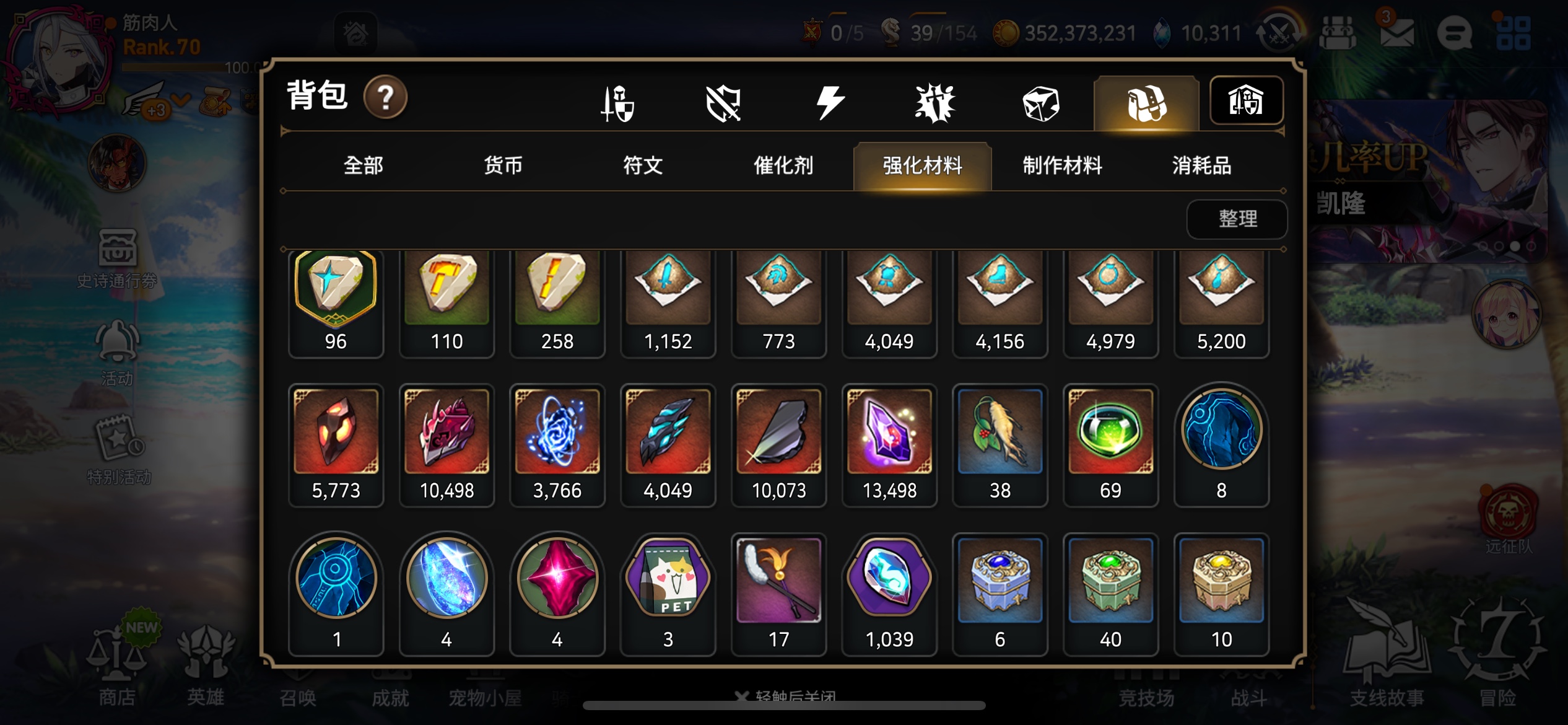This screenshot has height=725, width=1568.
Task: Open the grid menu icon
Action: point(1513,33)
